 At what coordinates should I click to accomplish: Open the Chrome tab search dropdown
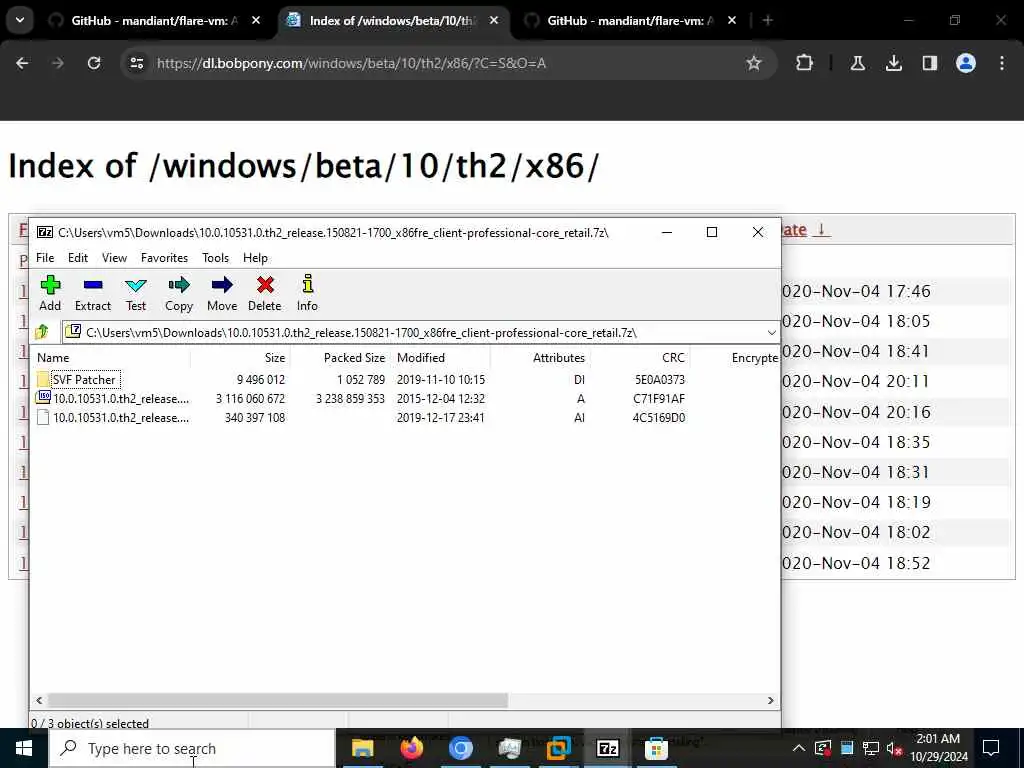pyautogui.click(x=20, y=20)
